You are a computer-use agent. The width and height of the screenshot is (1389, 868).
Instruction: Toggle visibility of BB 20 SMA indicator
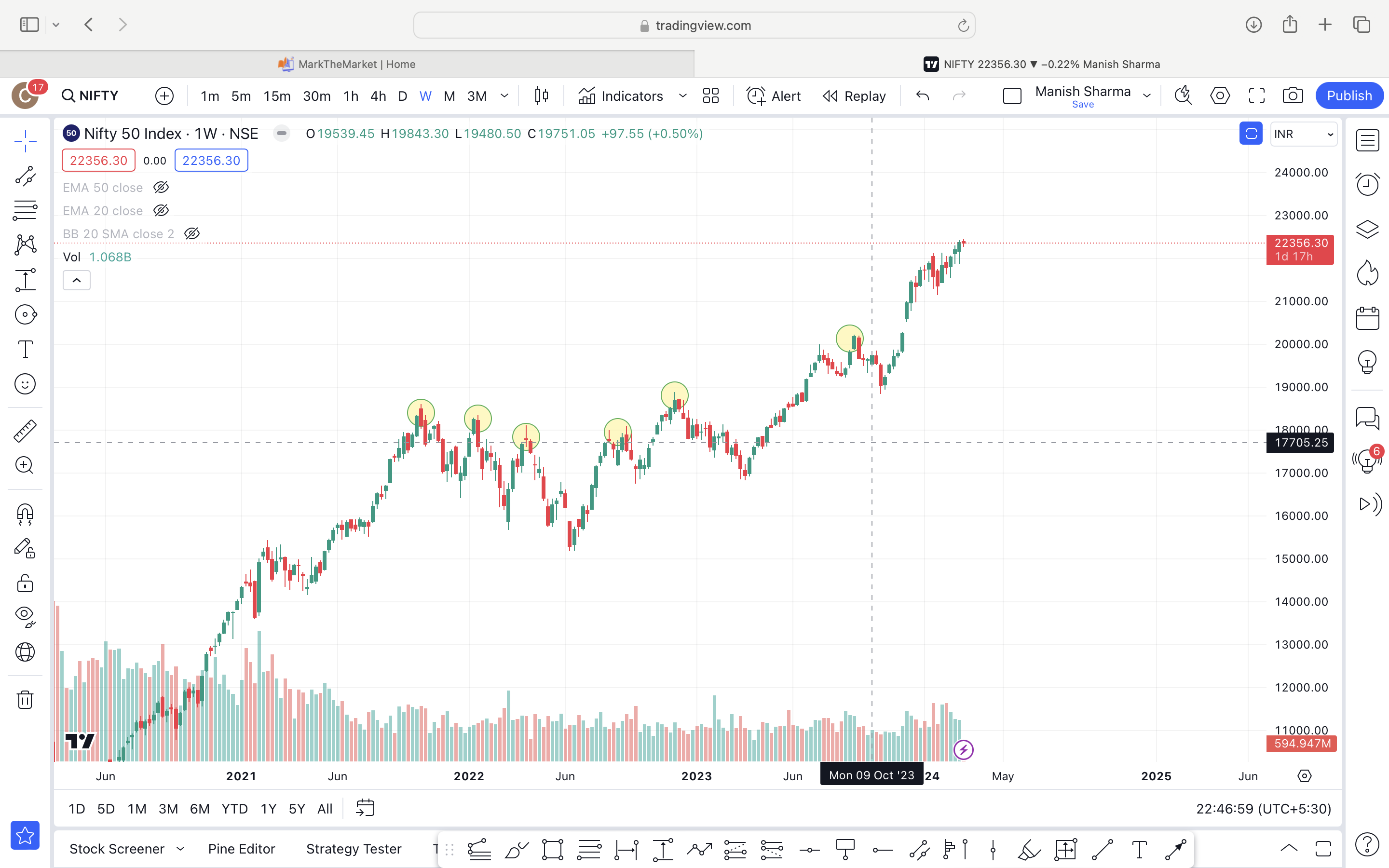point(191,234)
